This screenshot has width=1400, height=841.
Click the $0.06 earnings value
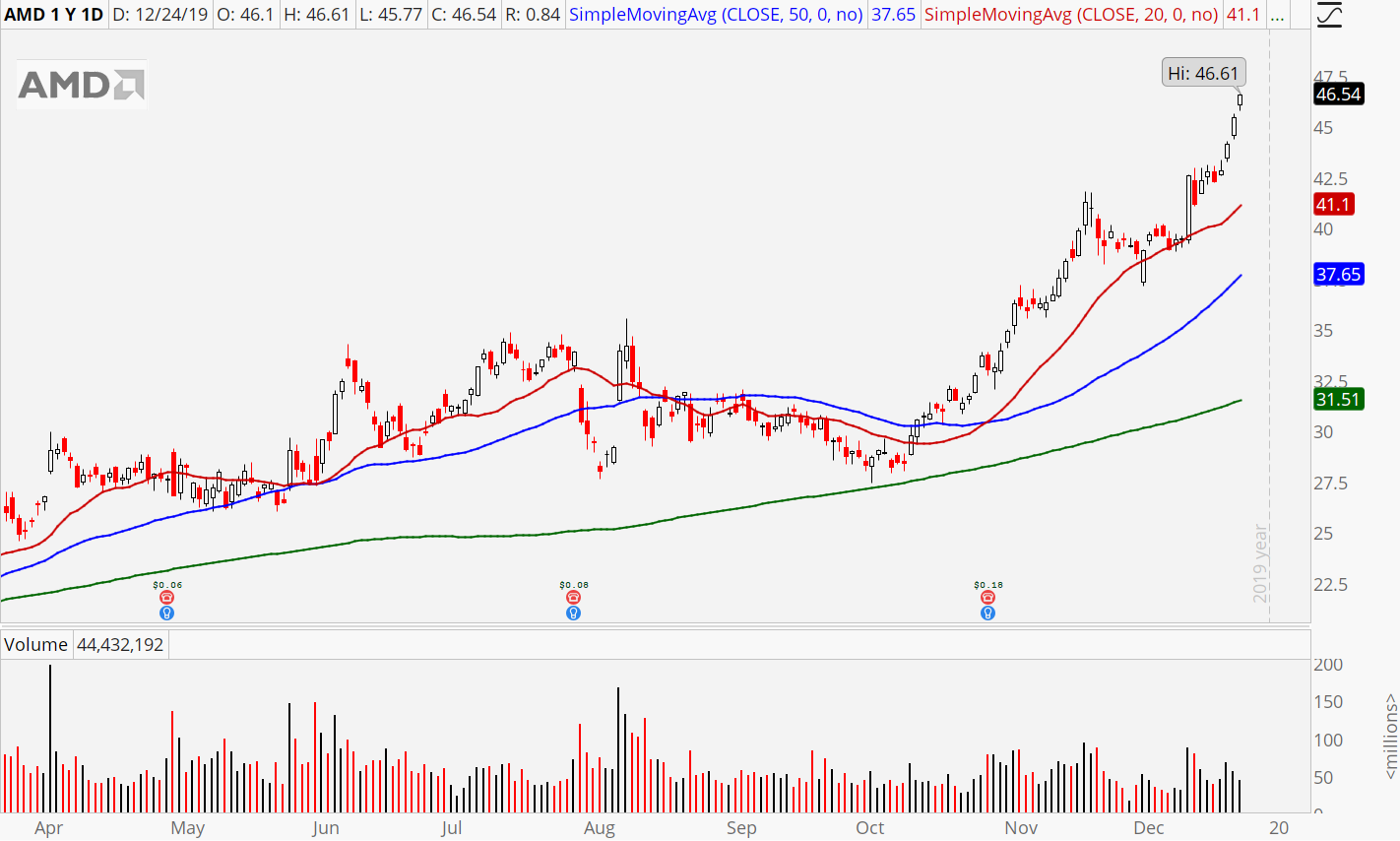point(167,585)
